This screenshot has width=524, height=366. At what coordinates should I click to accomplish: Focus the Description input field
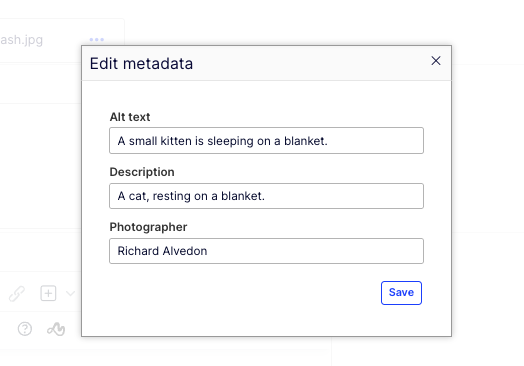[266, 196]
